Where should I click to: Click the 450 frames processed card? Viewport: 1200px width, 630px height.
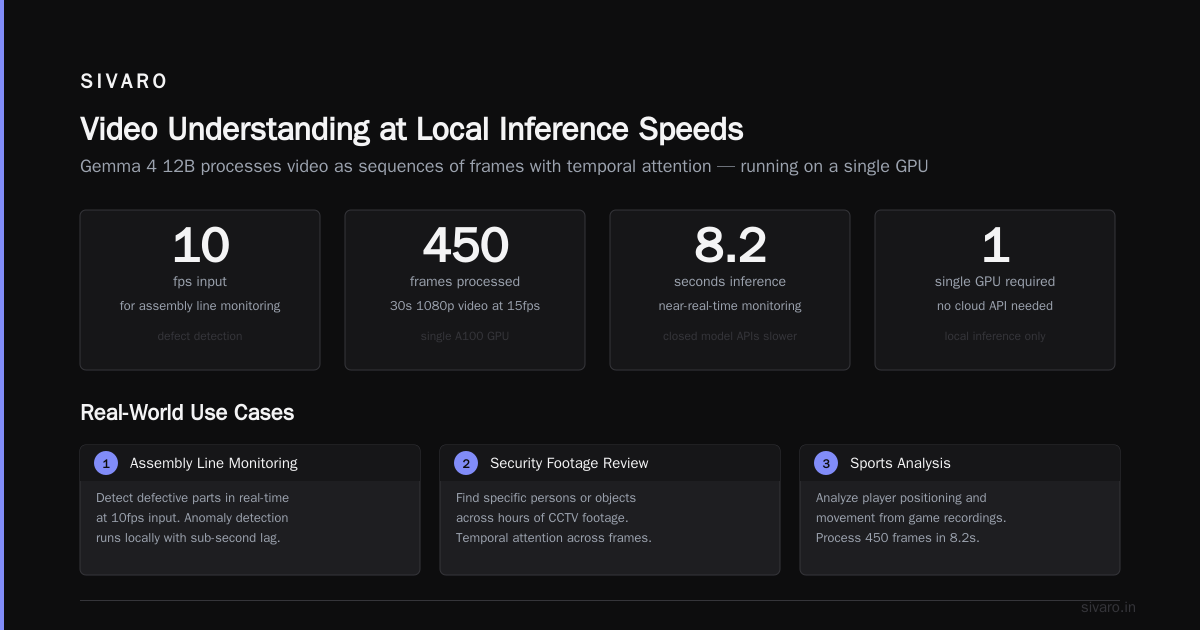[465, 290]
